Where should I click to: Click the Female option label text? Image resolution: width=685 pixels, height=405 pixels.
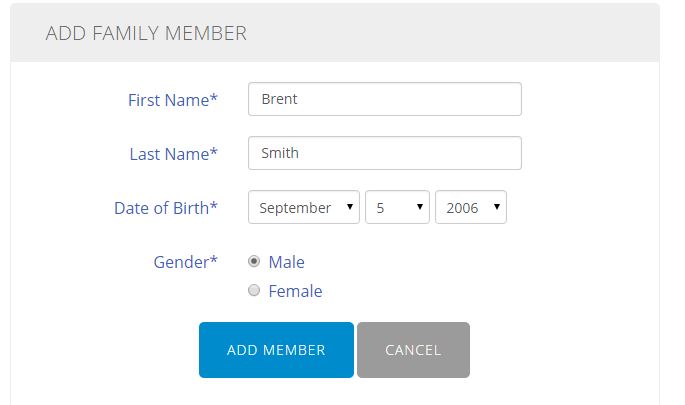coord(295,291)
